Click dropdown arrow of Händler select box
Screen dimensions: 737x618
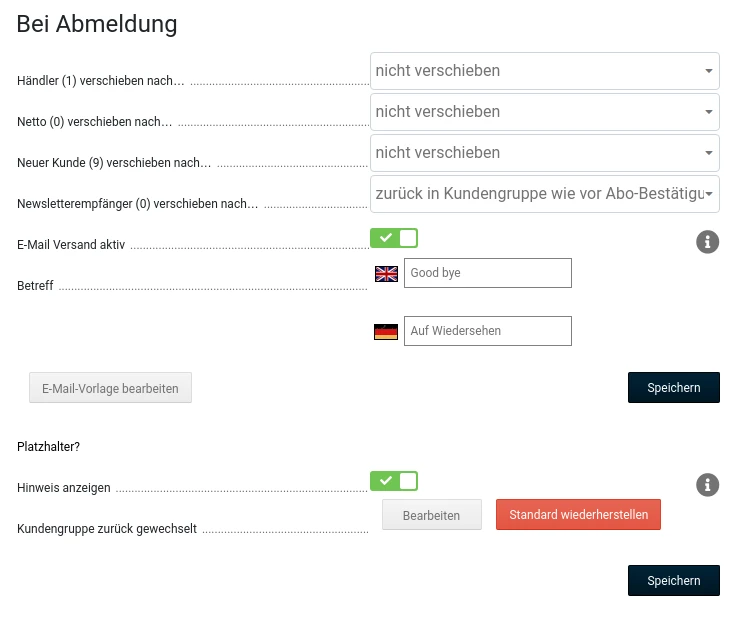tap(708, 71)
